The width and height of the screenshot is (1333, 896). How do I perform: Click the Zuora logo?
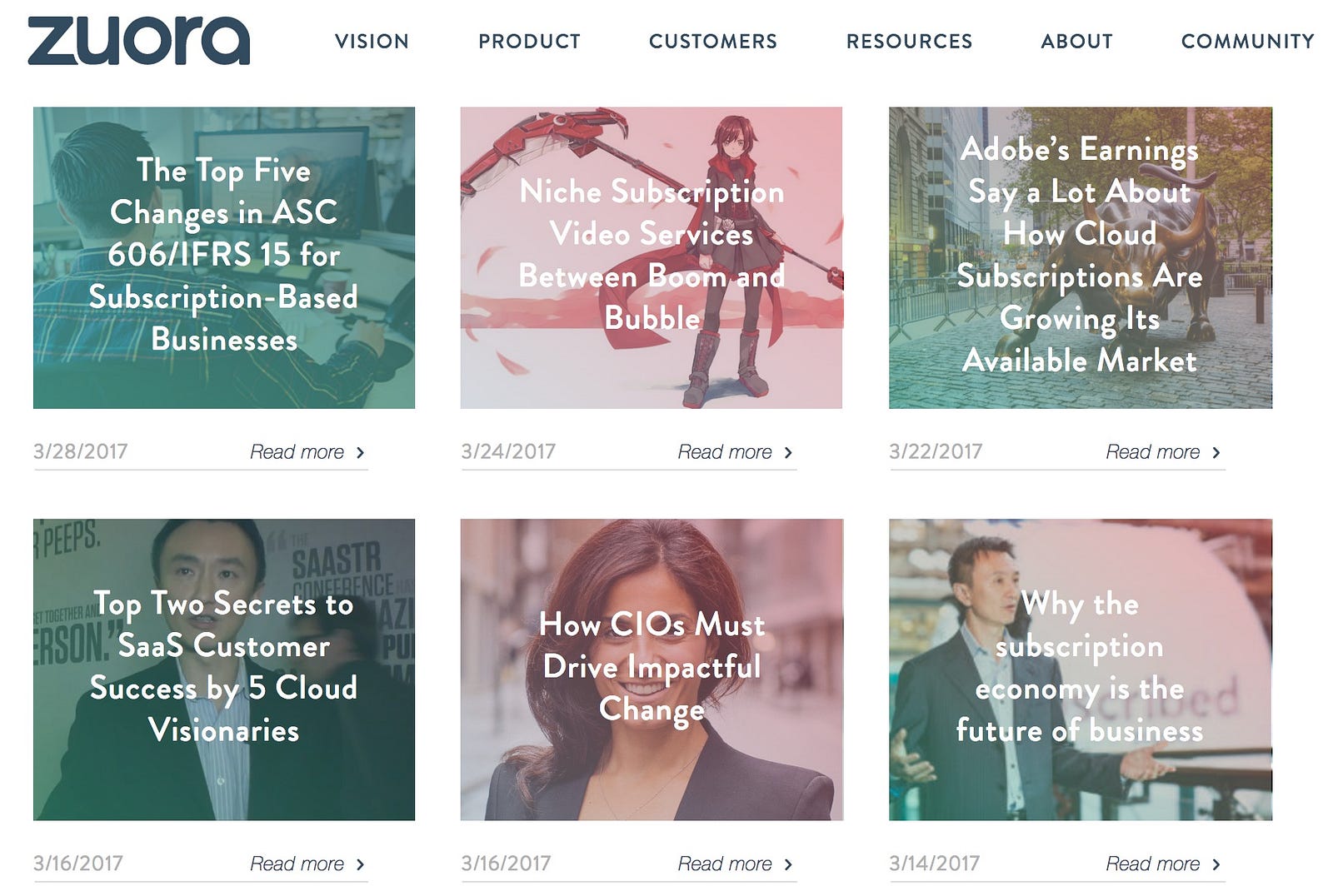coord(138,40)
